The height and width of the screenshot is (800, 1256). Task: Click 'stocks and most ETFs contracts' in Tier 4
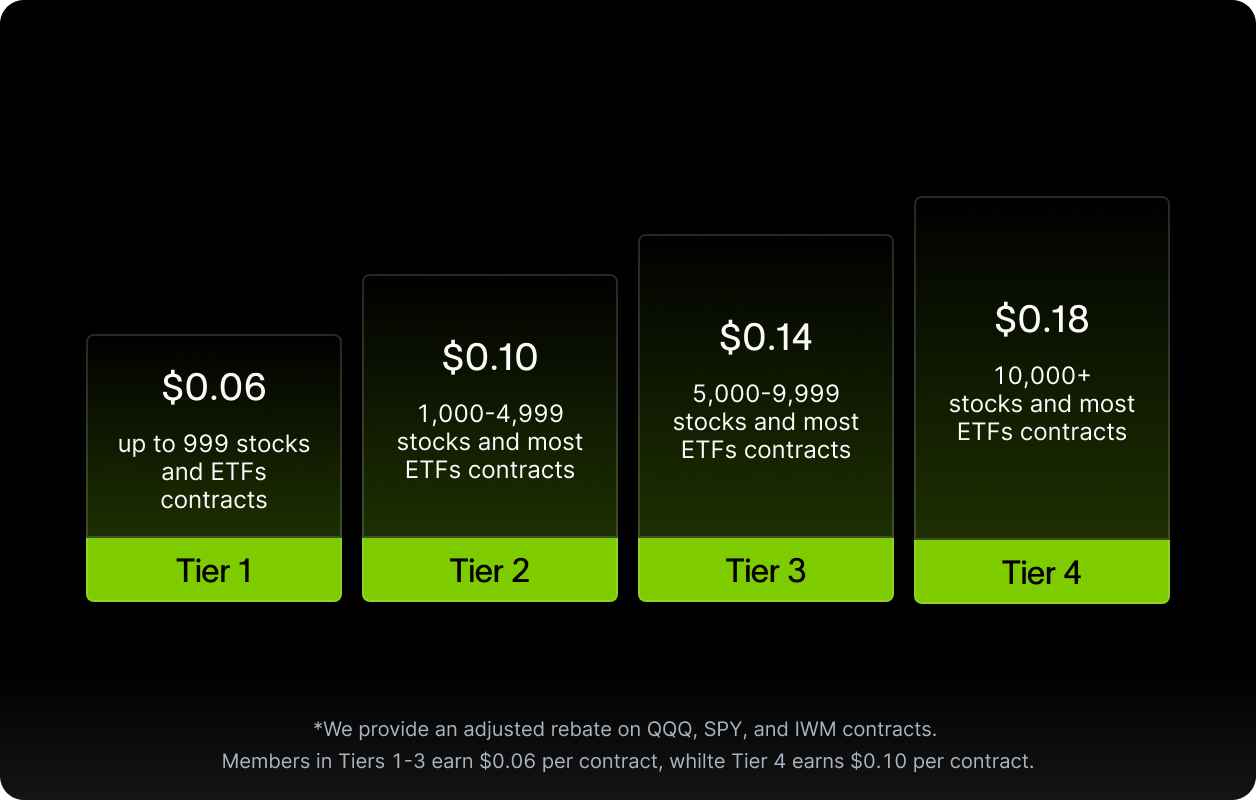click(x=1042, y=418)
